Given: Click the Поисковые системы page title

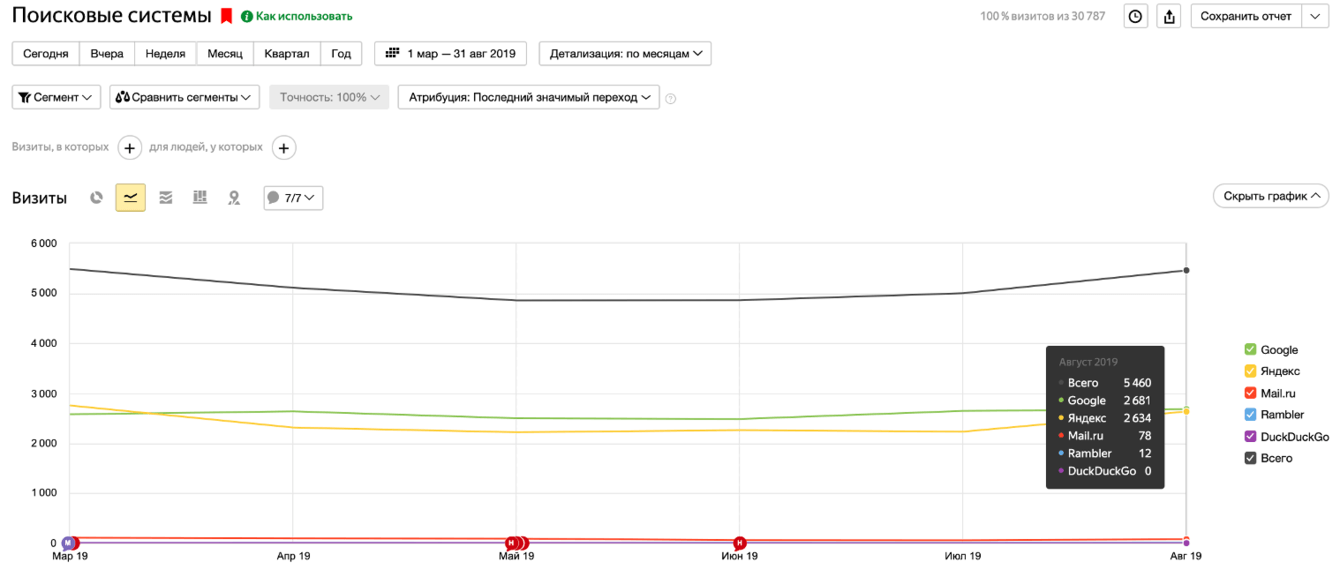Looking at the screenshot, I should tap(112, 16).
